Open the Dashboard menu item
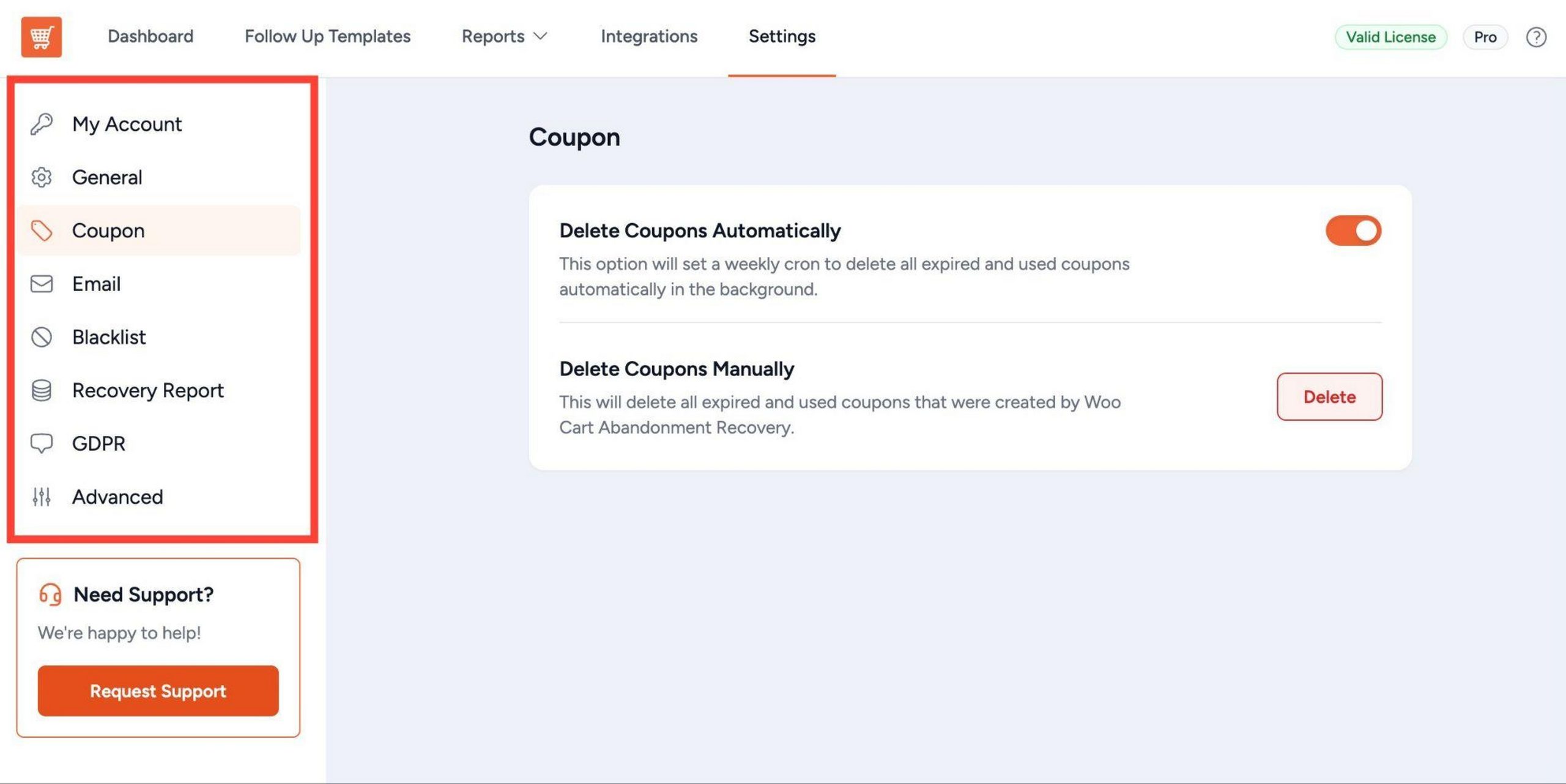 point(149,36)
